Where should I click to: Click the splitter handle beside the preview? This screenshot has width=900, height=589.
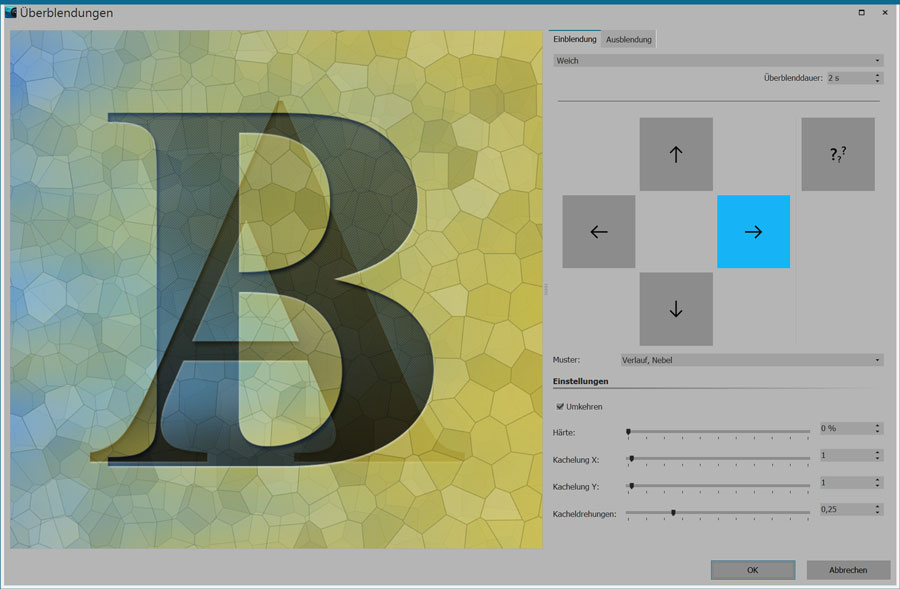click(546, 289)
